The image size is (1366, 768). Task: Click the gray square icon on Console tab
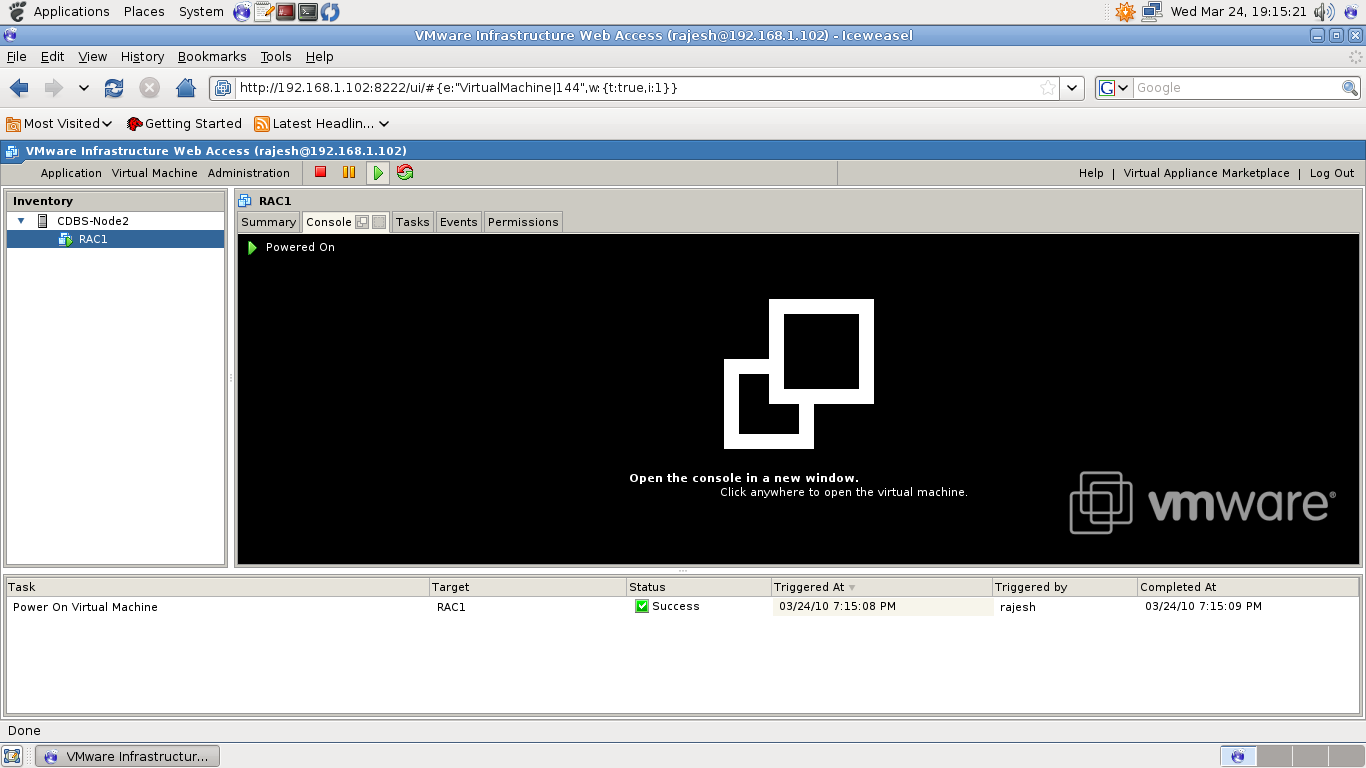point(379,222)
